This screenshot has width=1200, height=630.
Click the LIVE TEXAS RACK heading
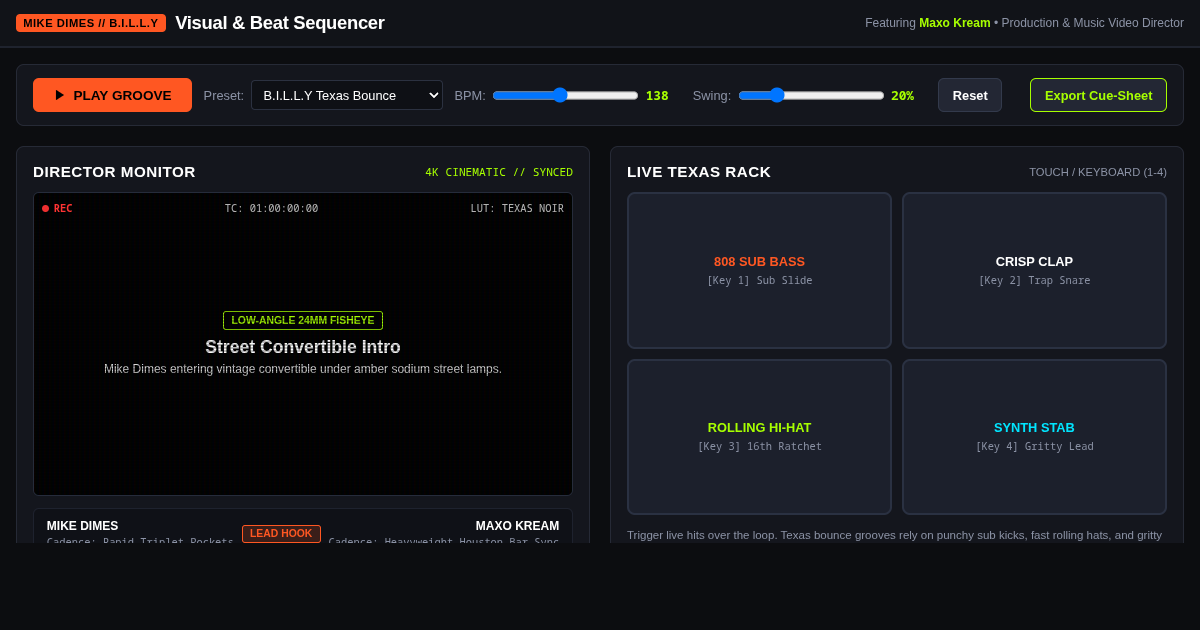699,172
